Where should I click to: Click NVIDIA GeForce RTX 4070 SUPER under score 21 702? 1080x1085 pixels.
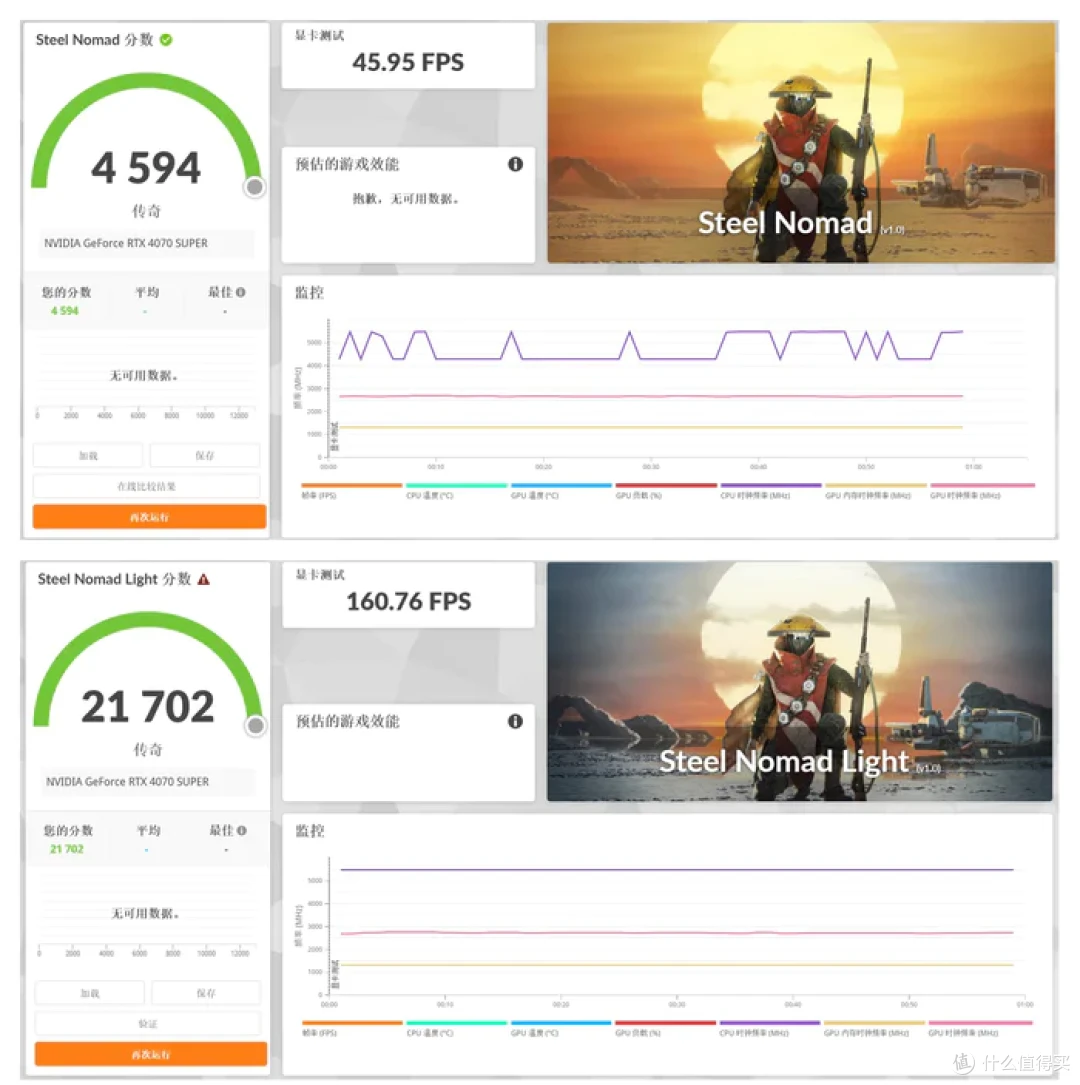pyautogui.click(x=127, y=781)
